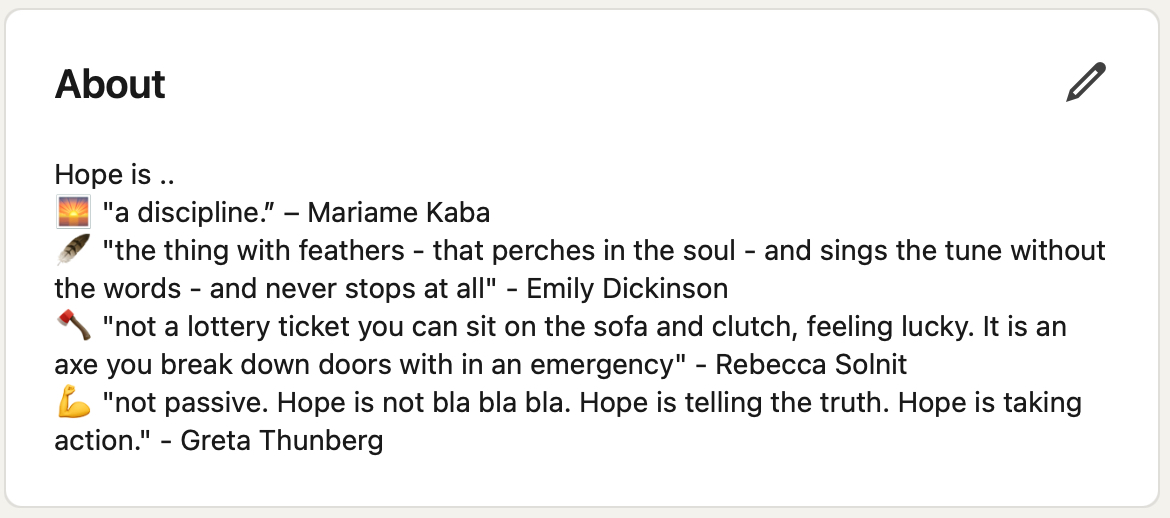1170x518 pixels.
Task: Click the pencil edit icon
Action: pyautogui.click(x=1086, y=83)
